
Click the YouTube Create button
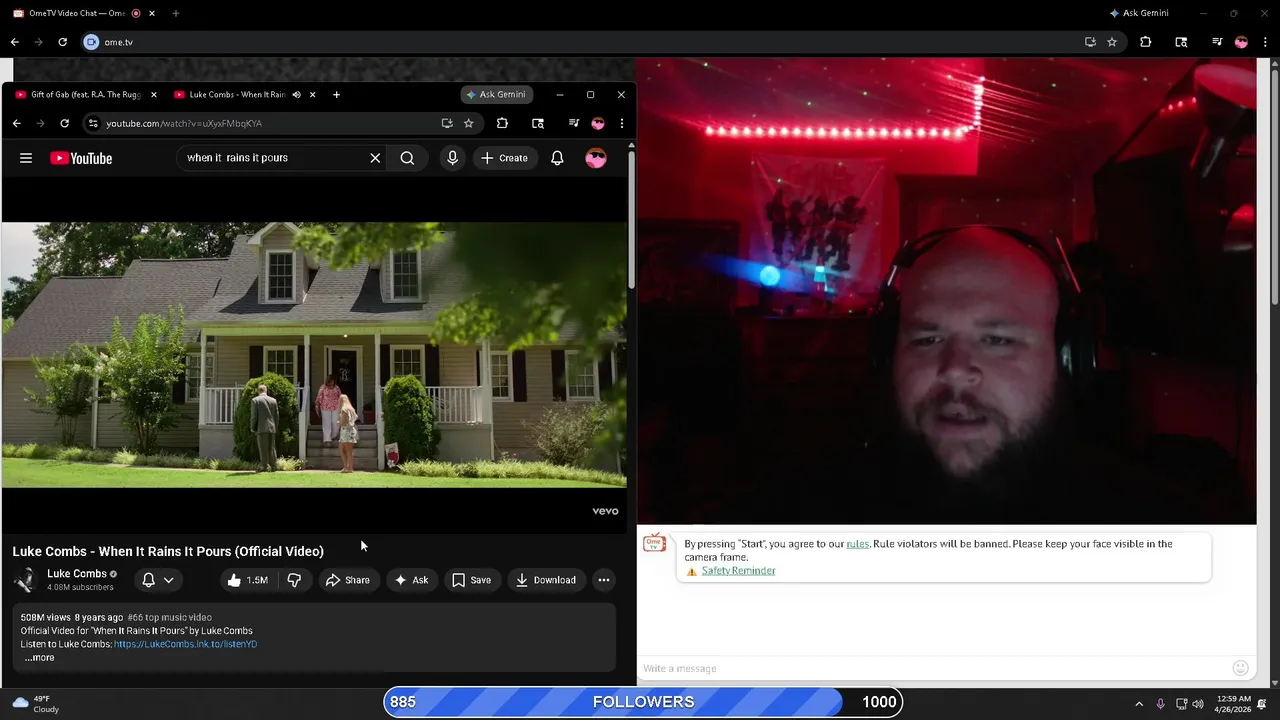pos(503,158)
